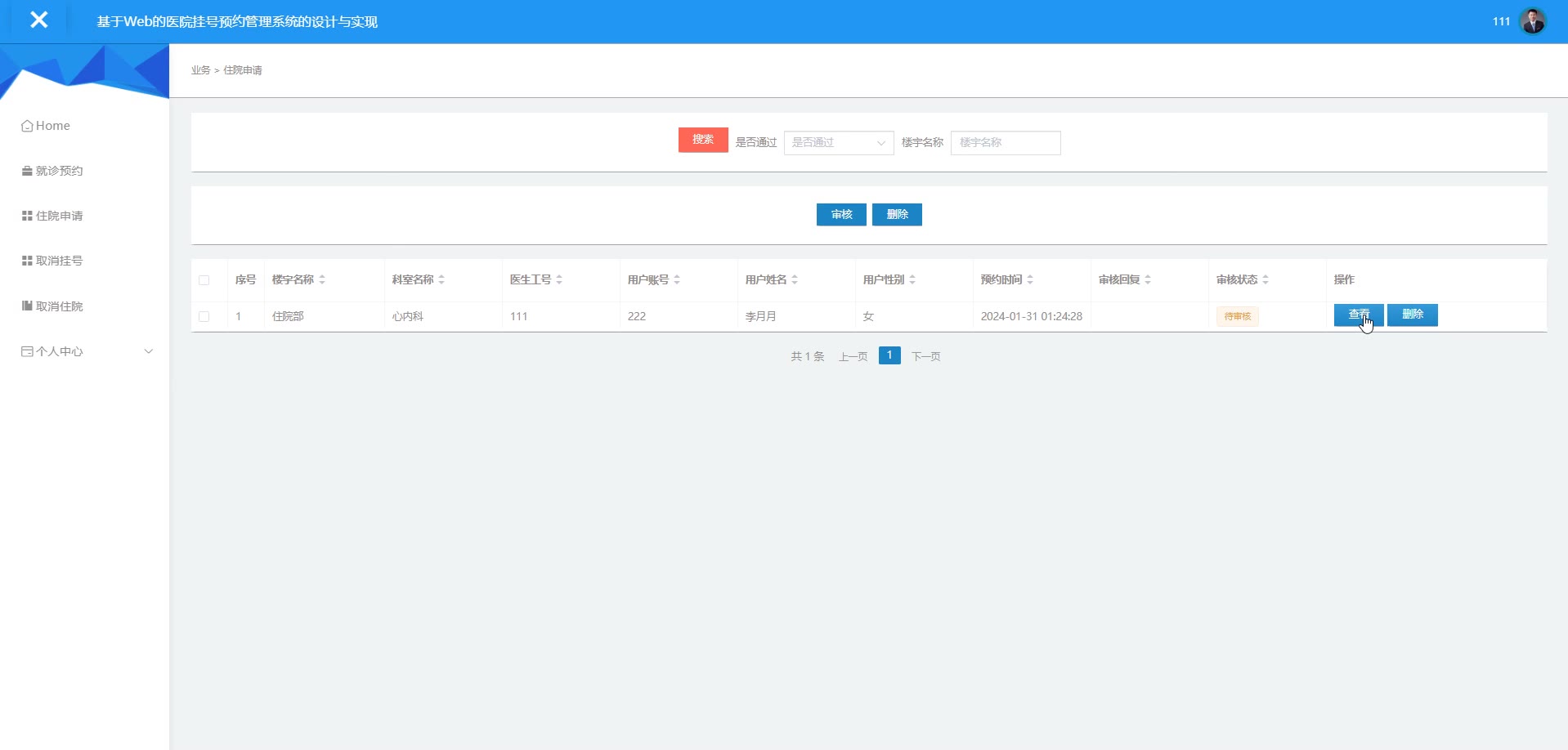Click the username 111 in the header
The height and width of the screenshot is (750, 1568).
[1501, 22]
